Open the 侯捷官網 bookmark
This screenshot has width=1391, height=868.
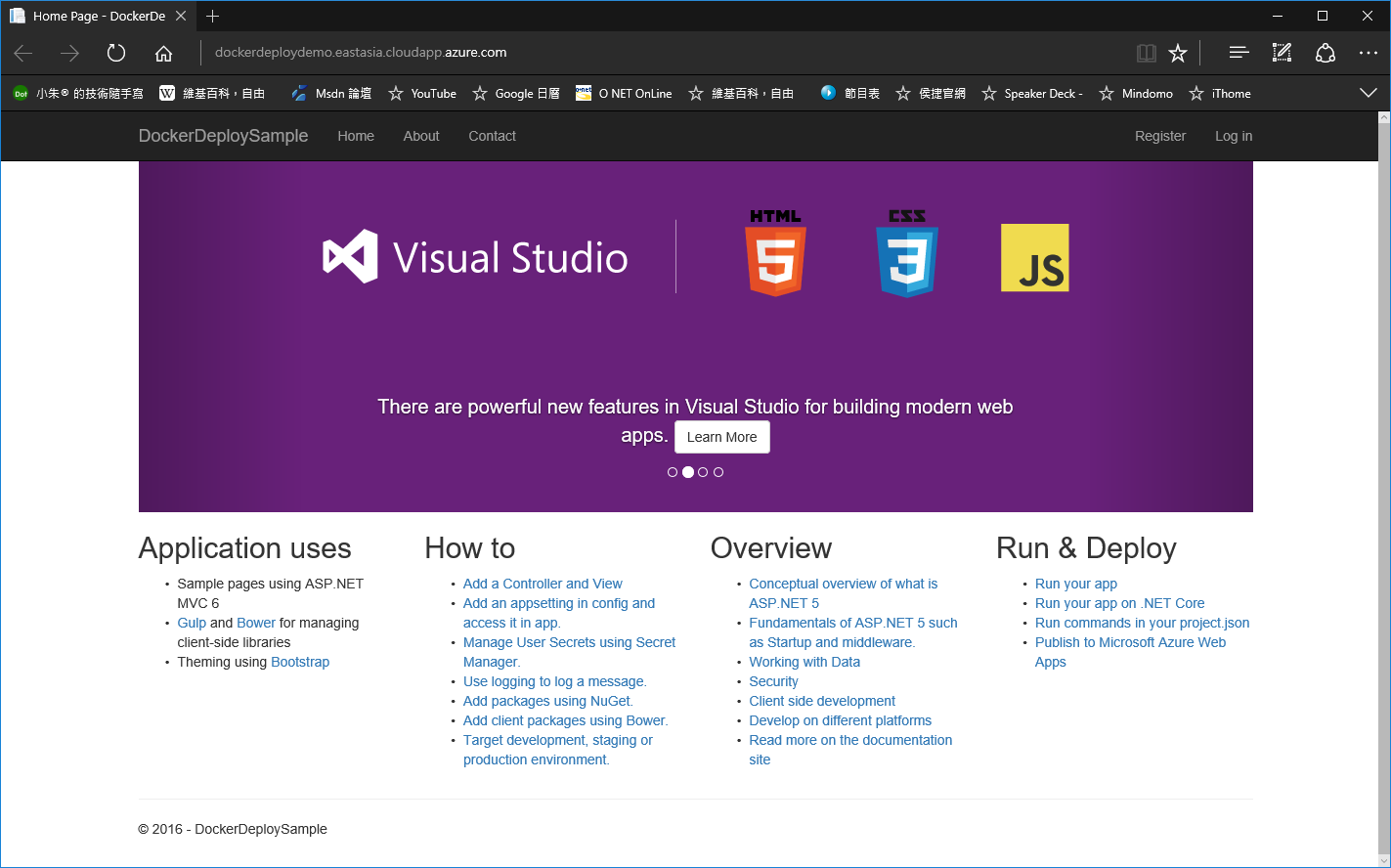click(x=931, y=94)
